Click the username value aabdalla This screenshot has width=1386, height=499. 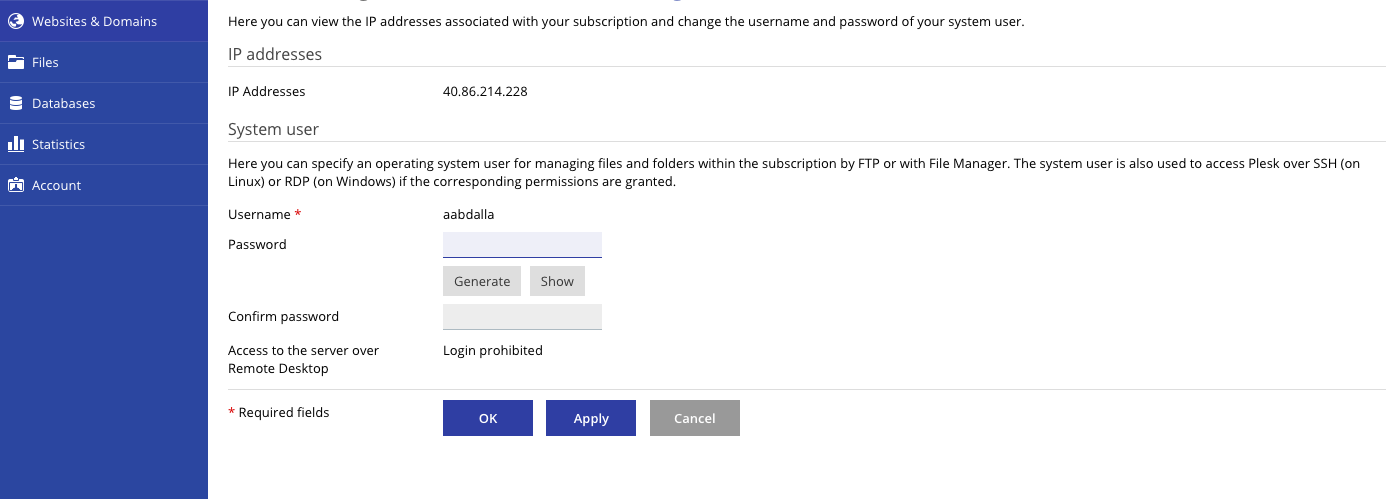469,214
